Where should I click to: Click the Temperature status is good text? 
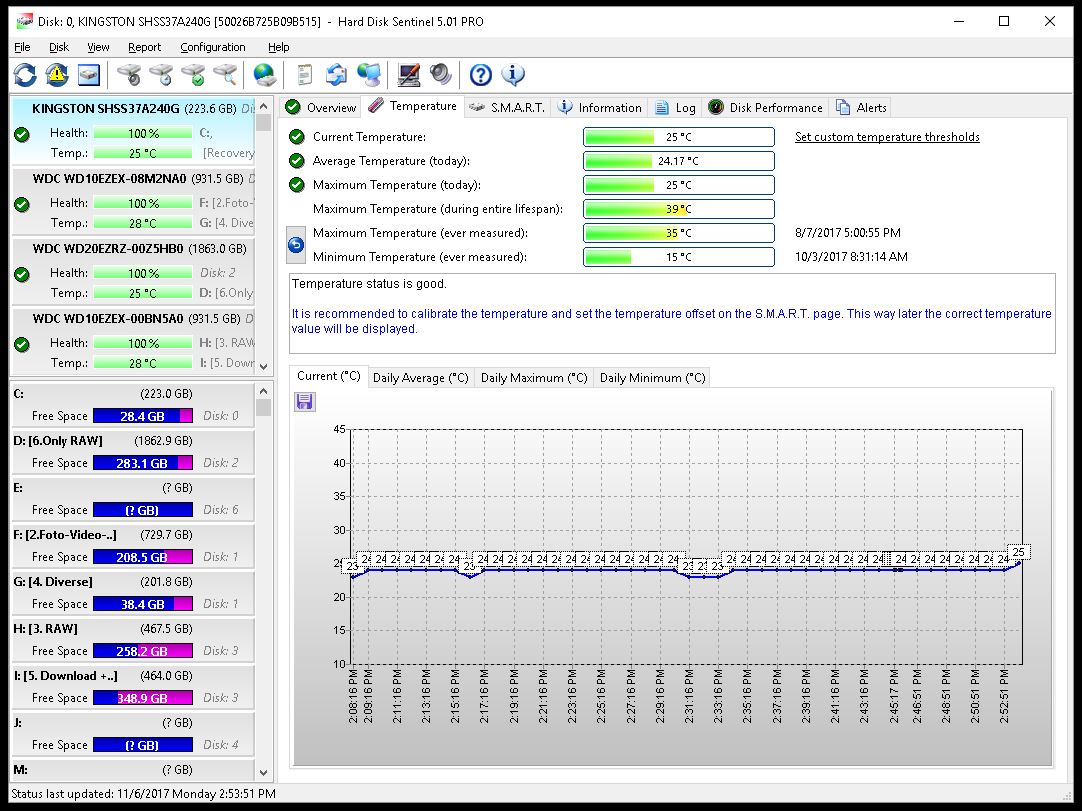coord(369,284)
